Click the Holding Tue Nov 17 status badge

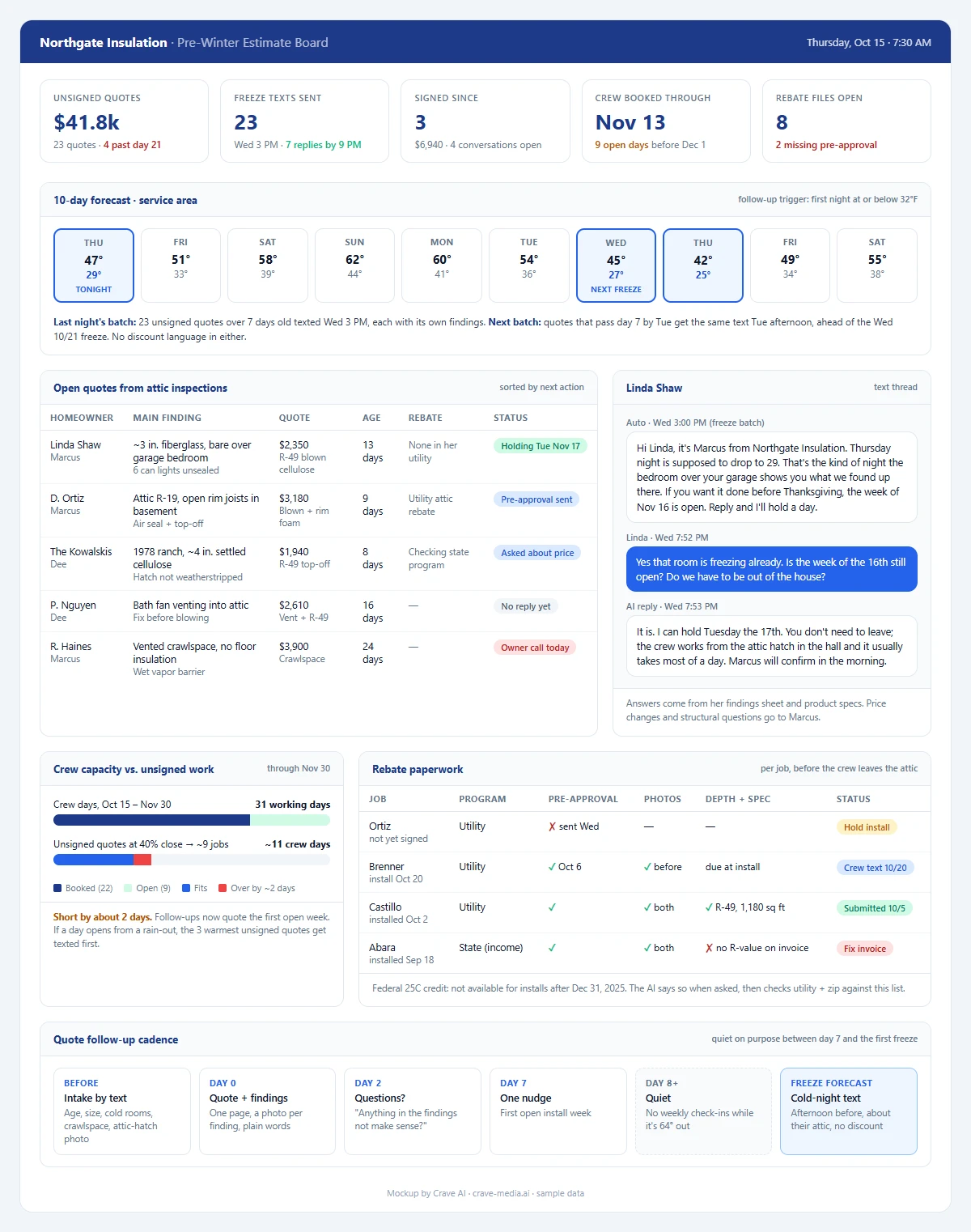[541, 446]
